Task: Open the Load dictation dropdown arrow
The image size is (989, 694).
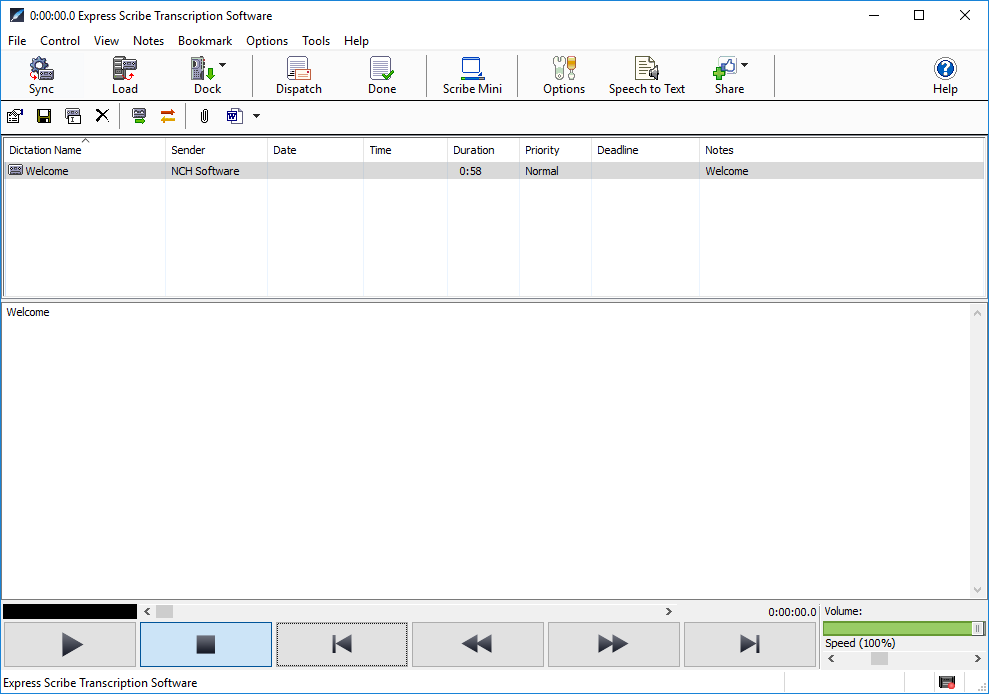Action: coord(140,63)
